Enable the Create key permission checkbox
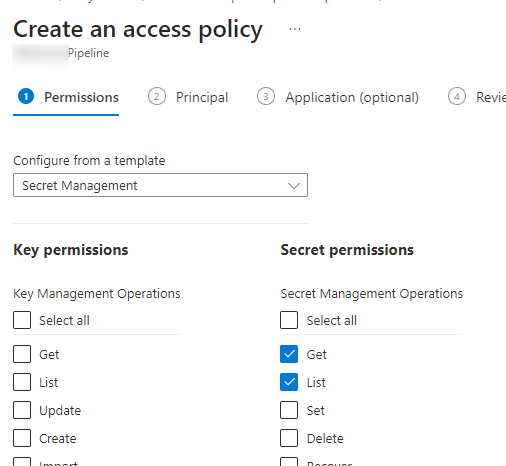This screenshot has width=506, height=466. (22, 438)
